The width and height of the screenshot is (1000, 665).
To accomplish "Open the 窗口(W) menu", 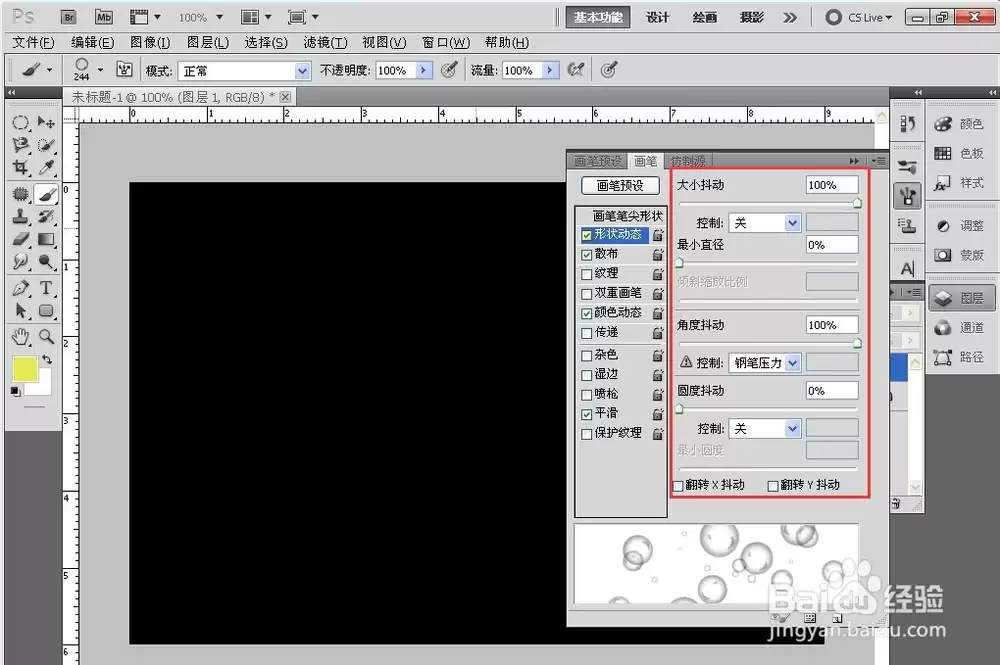I will tap(446, 43).
